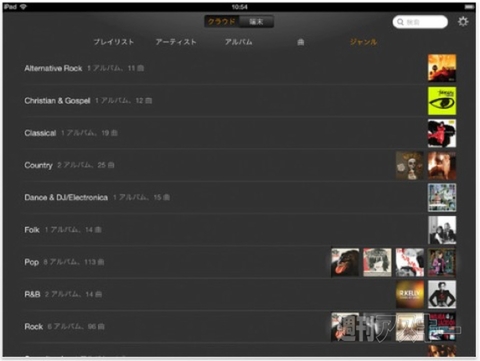Tap the battery status icon

pos(470,7)
